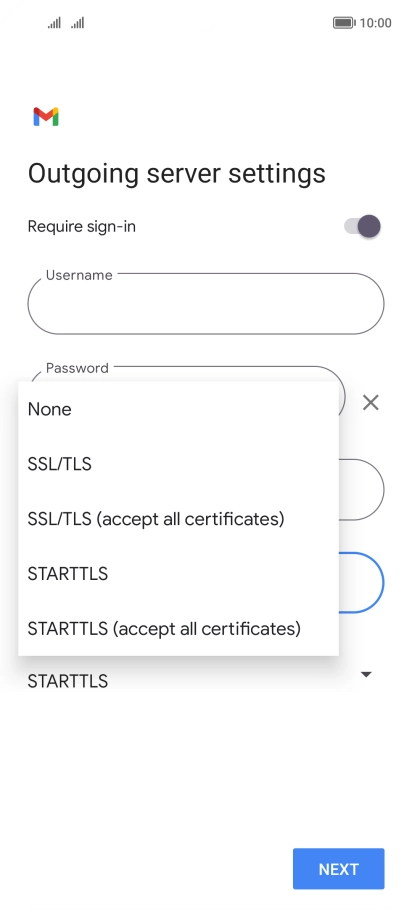Toggle the Require sign-in switch
Image resolution: width=412 pixels, height=910 pixels.
pos(363,226)
